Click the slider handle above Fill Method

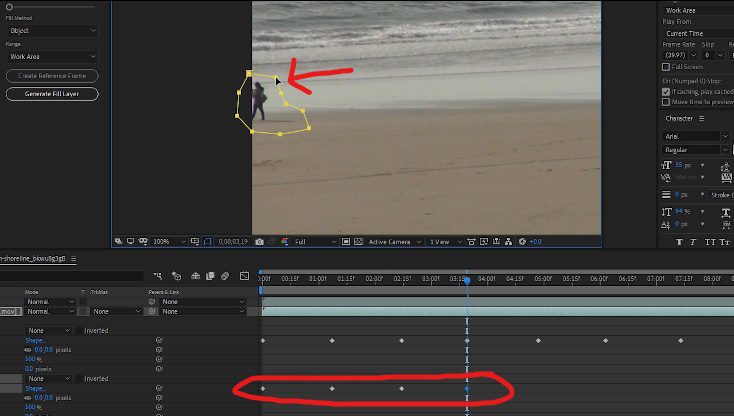click(x=10, y=7)
